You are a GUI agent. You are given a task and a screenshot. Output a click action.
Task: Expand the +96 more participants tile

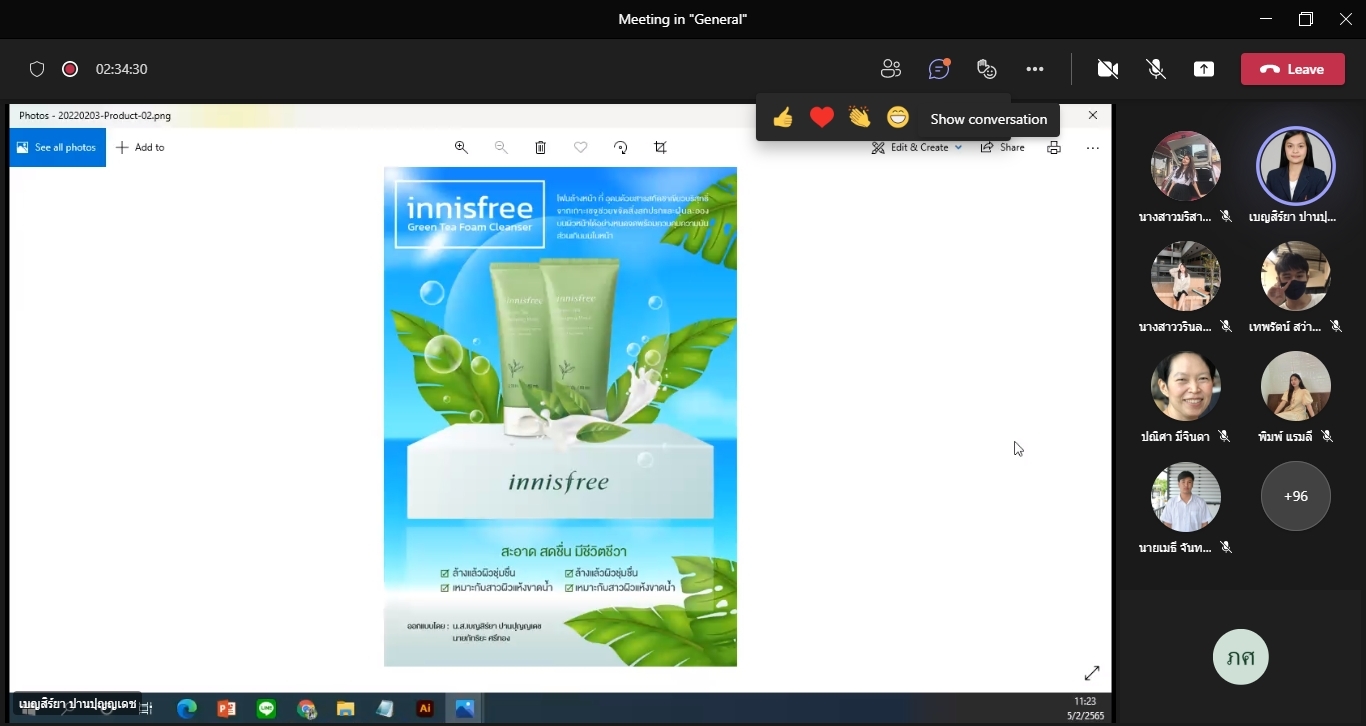pyautogui.click(x=1295, y=496)
